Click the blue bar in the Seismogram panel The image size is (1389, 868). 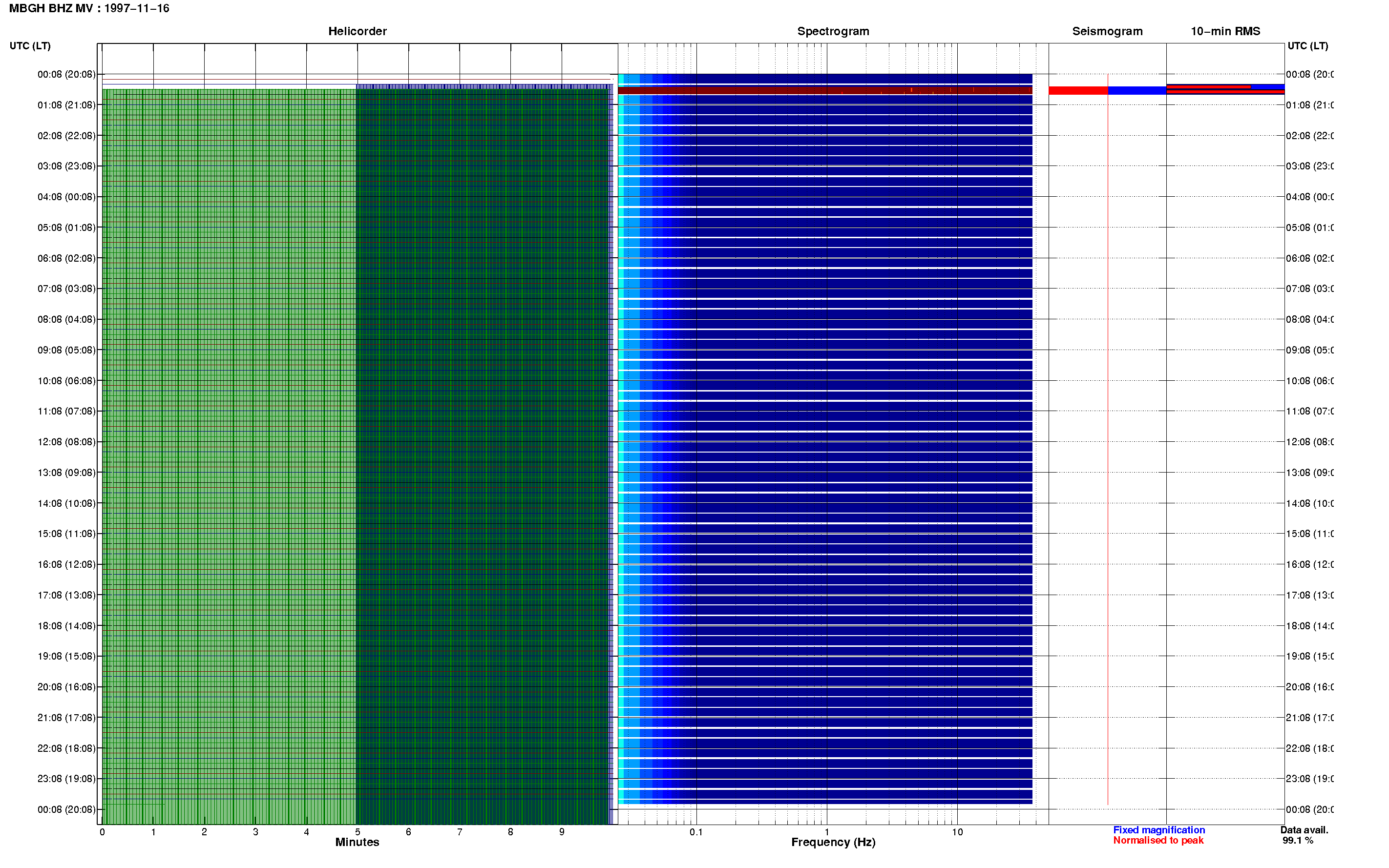pyautogui.click(x=1137, y=91)
